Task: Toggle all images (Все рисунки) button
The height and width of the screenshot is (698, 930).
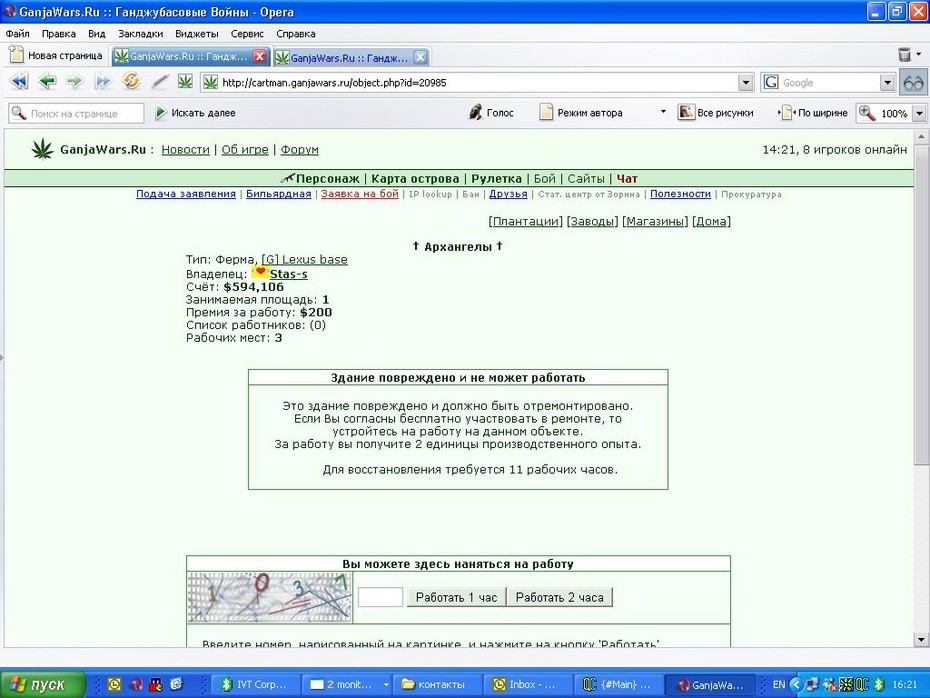Action: click(716, 113)
